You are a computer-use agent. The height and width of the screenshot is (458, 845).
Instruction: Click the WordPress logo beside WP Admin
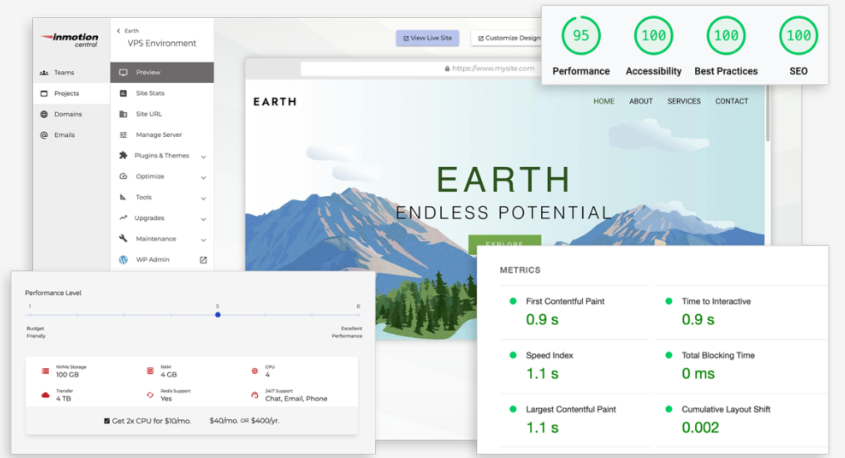pos(123,260)
